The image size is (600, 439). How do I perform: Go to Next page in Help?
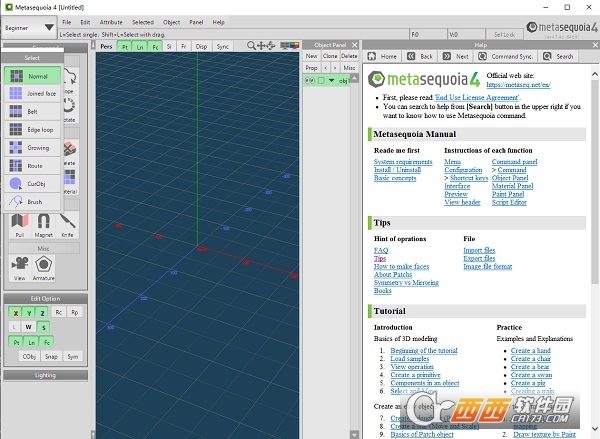coord(456,56)
